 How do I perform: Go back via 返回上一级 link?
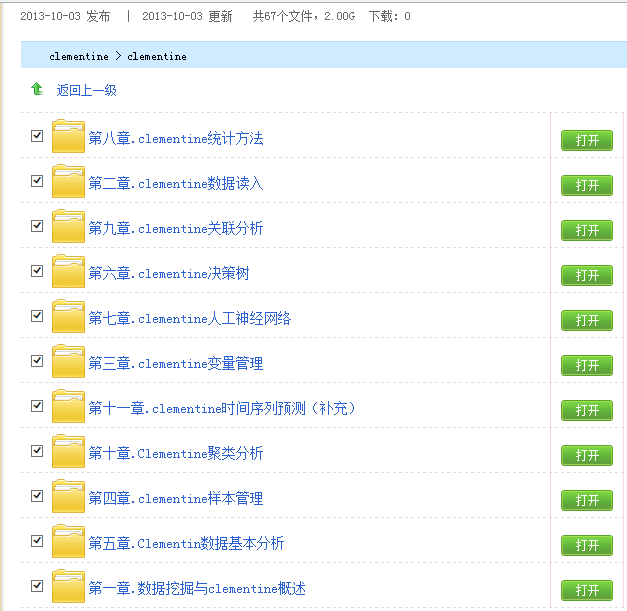click(x=86, y=90)
